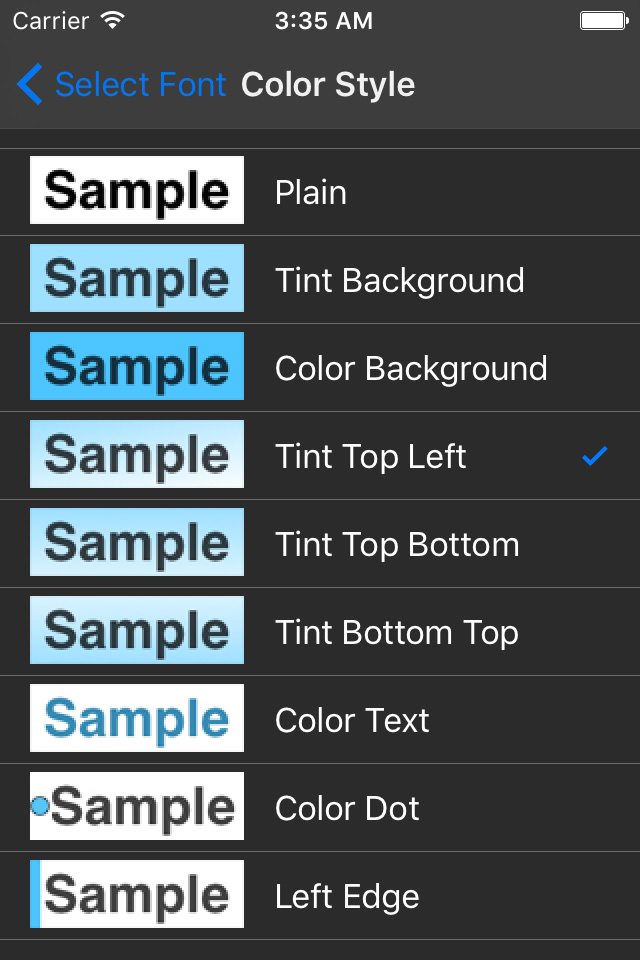Select the Color Dot style
Screen dimensions: 640x960
tap(347, 808)
